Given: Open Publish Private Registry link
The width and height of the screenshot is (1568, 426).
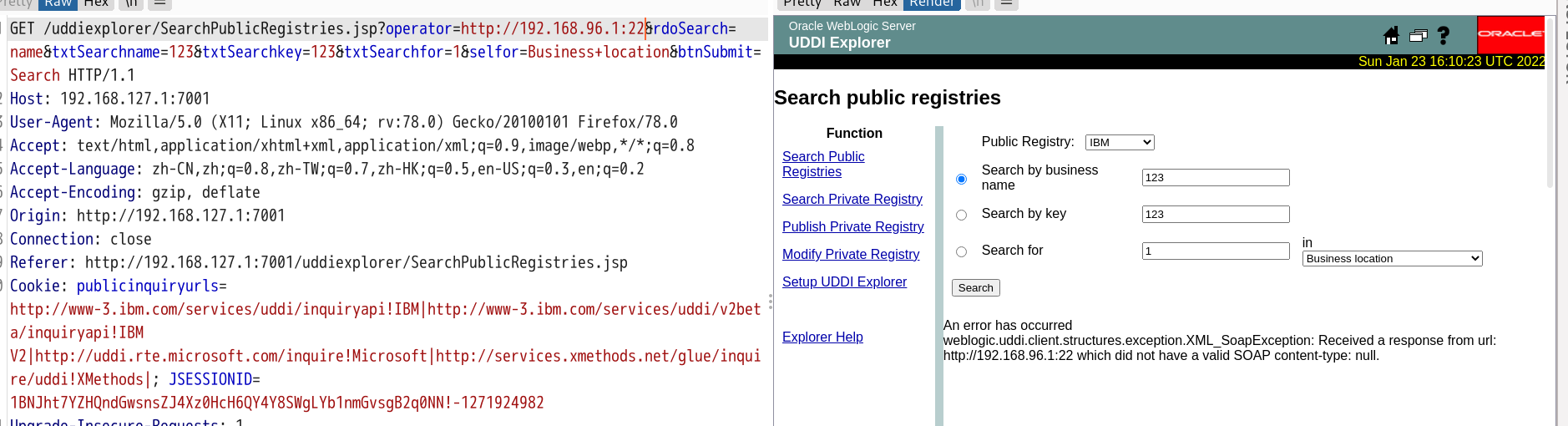Looking at the screenshot, I should pos(852,226).
